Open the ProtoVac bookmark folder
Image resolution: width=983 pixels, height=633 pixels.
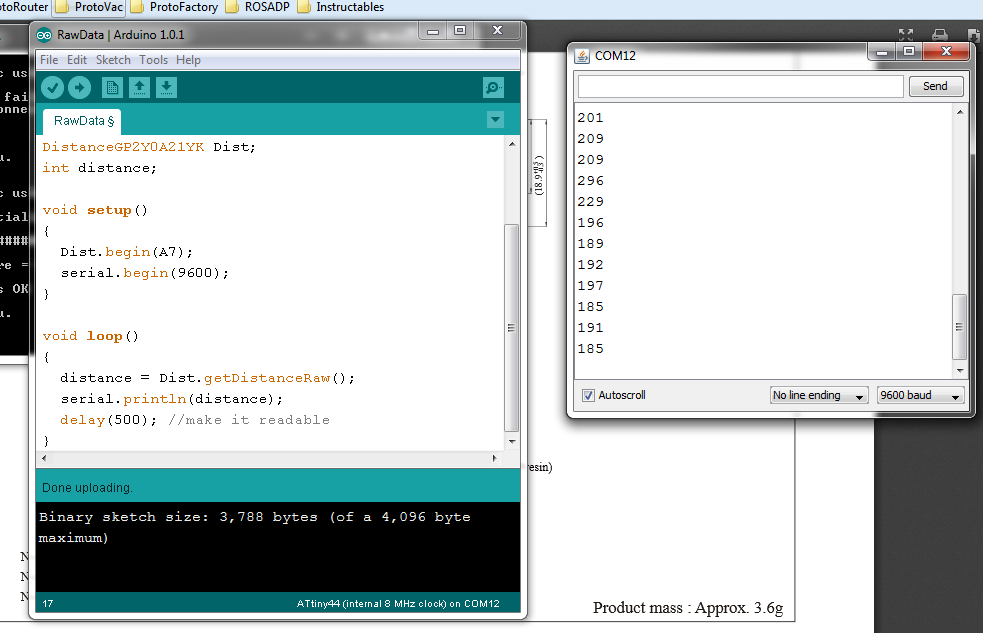[x=90, y=7]
